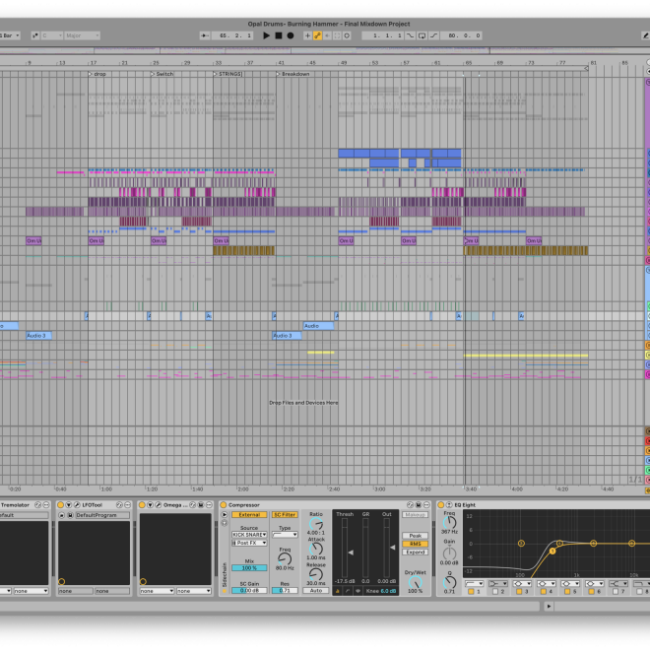Click the transport Stop button
This screenshot has height=650, width=650.
tap(278, 35)
